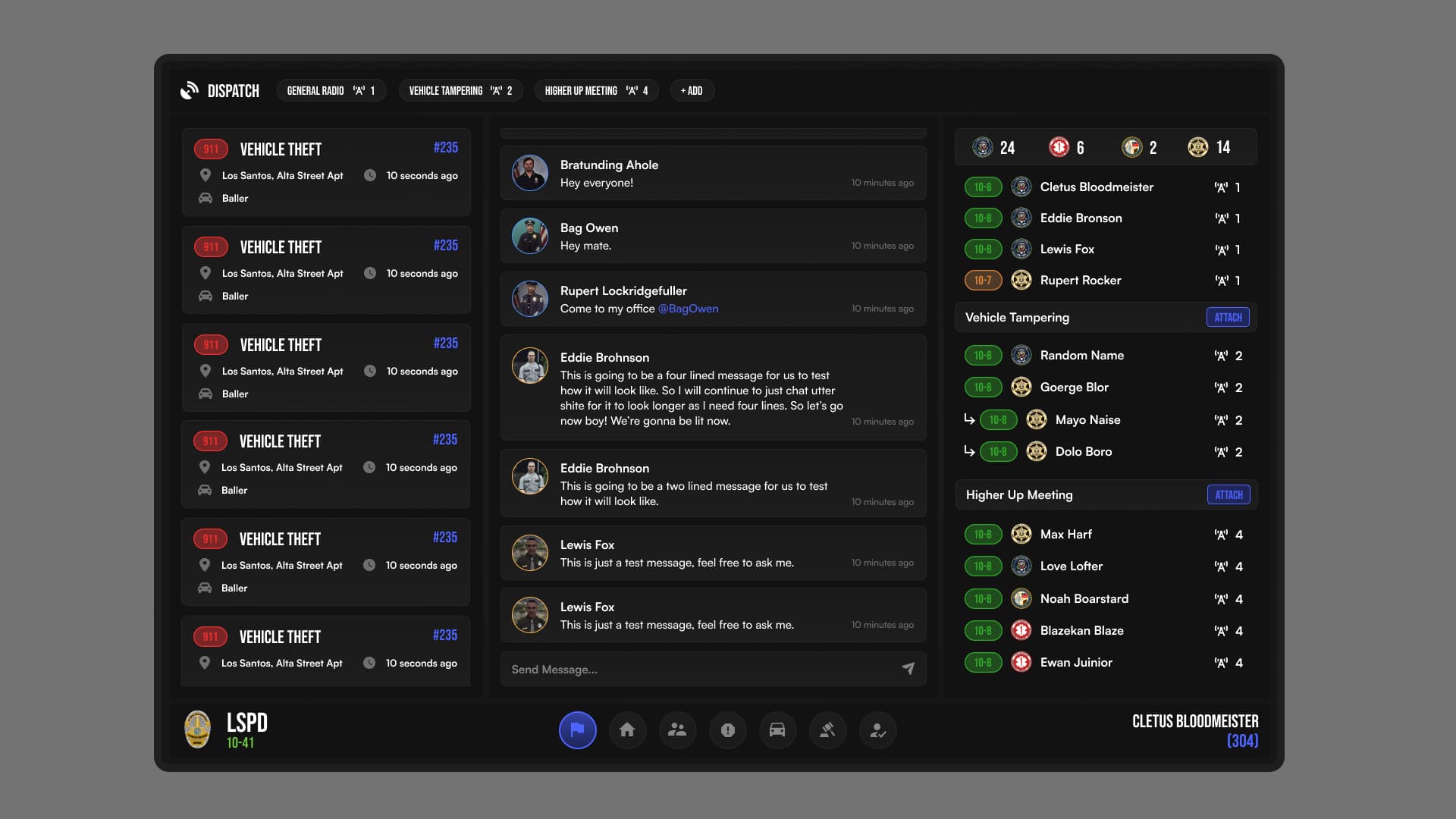Expand the Higher Up Meeting section header
1456x819 pixels.
click(1019, 494)
